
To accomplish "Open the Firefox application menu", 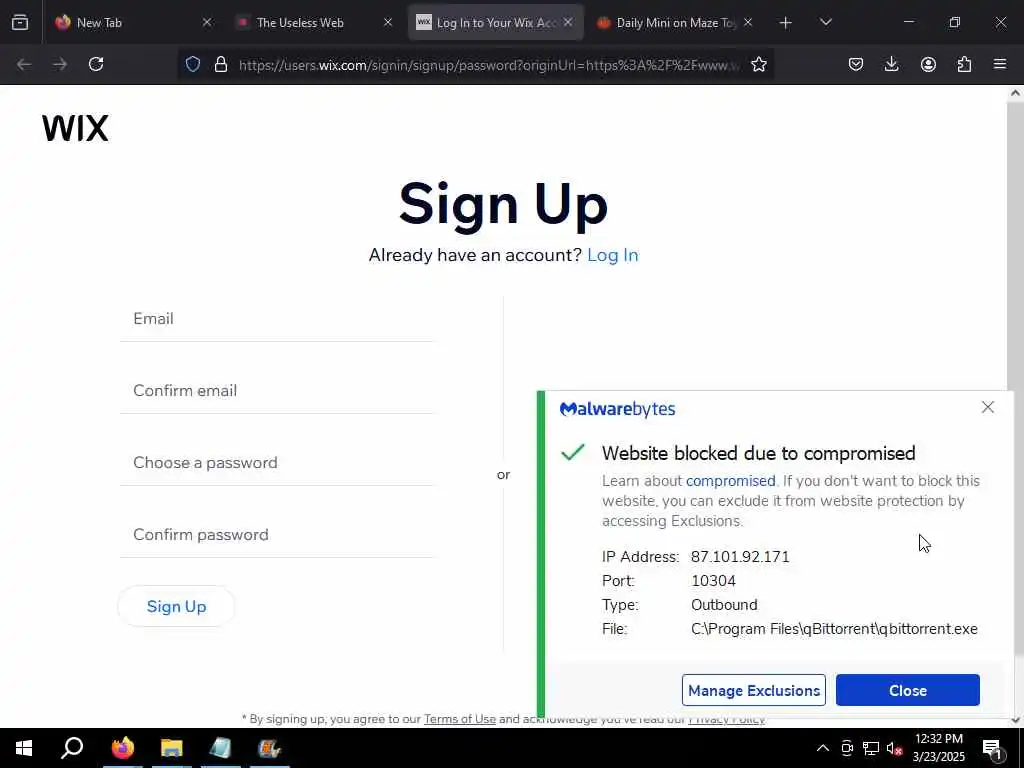I will tap(1000, 64).
